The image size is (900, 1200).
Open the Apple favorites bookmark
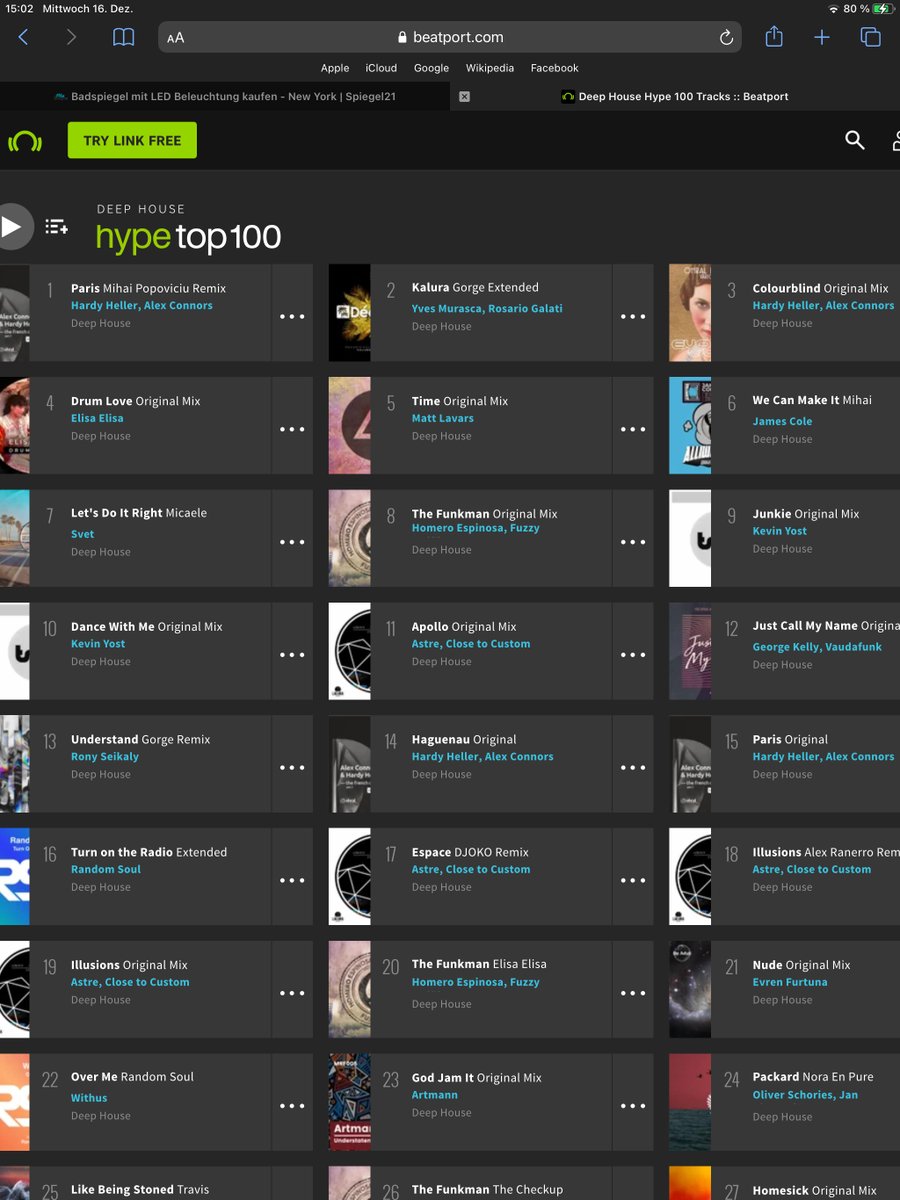coord(335,68)
